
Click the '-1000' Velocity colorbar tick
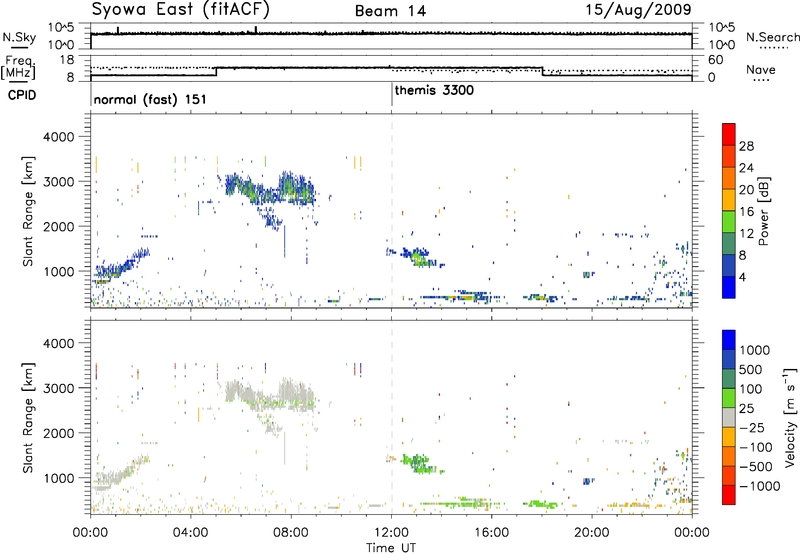[760, 486]
